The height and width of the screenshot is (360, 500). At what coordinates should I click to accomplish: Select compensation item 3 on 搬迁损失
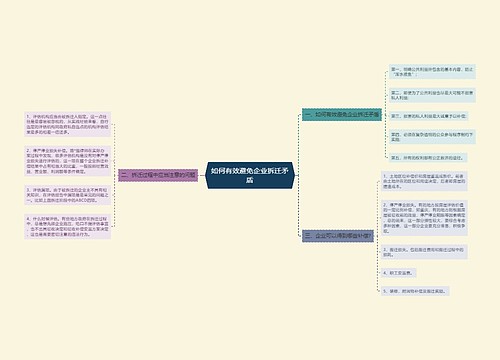click(424, 252)
